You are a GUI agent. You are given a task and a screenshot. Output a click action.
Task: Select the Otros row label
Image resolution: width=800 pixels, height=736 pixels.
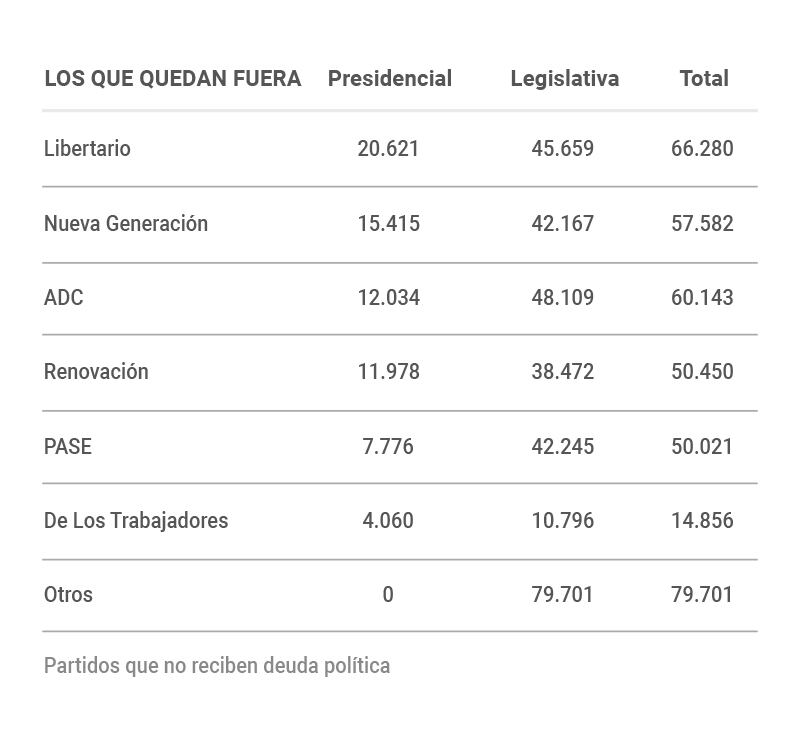tap(68, 594)
